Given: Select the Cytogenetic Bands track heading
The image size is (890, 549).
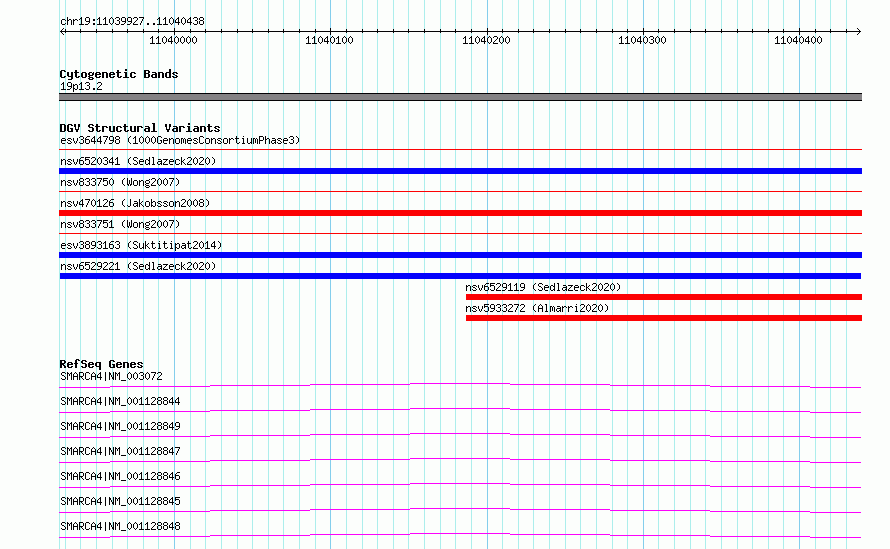Looking at the screenshot, I should click(x=119, y=74).
